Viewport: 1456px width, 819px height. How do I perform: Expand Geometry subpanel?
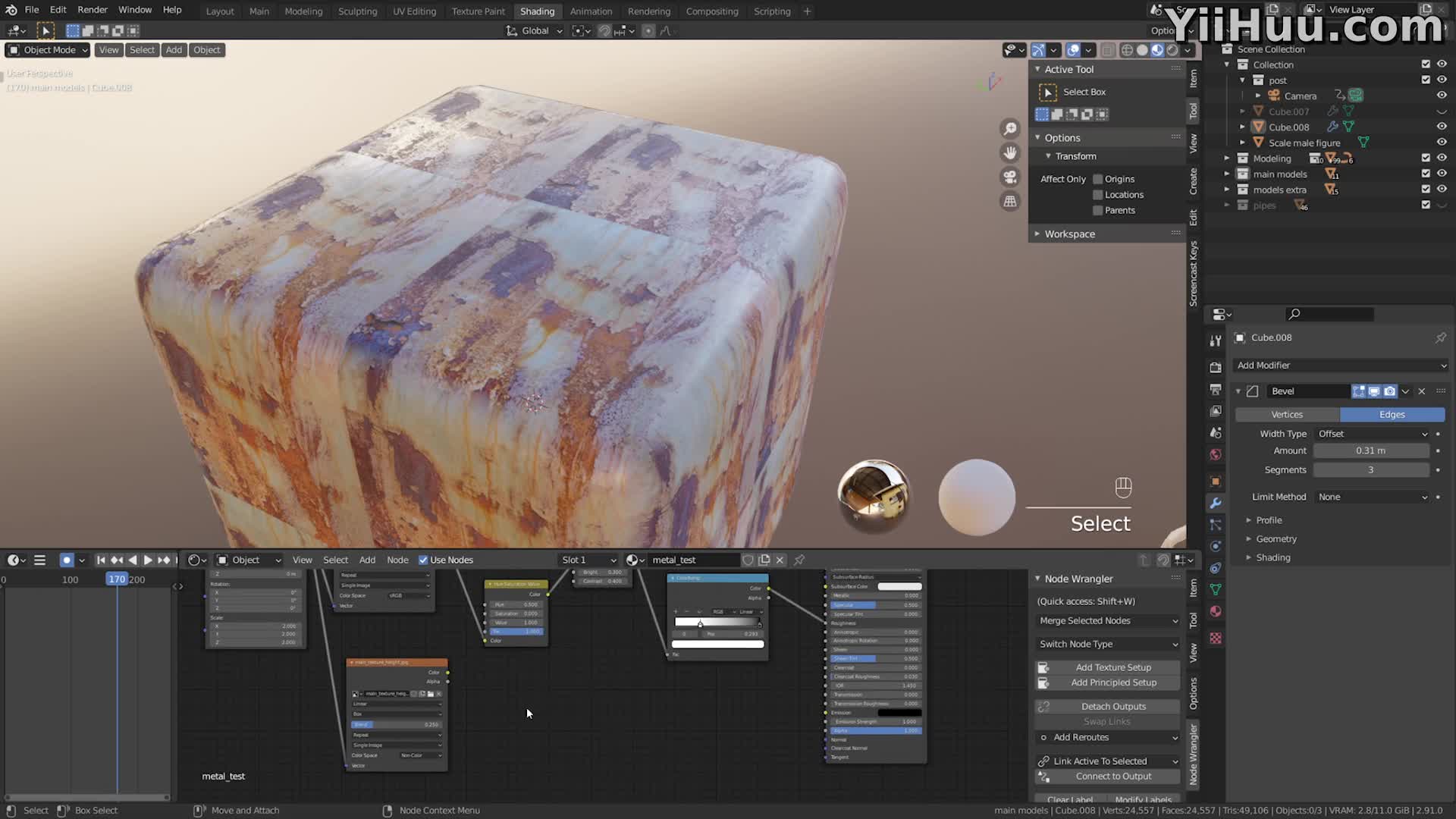(1276, 539)
